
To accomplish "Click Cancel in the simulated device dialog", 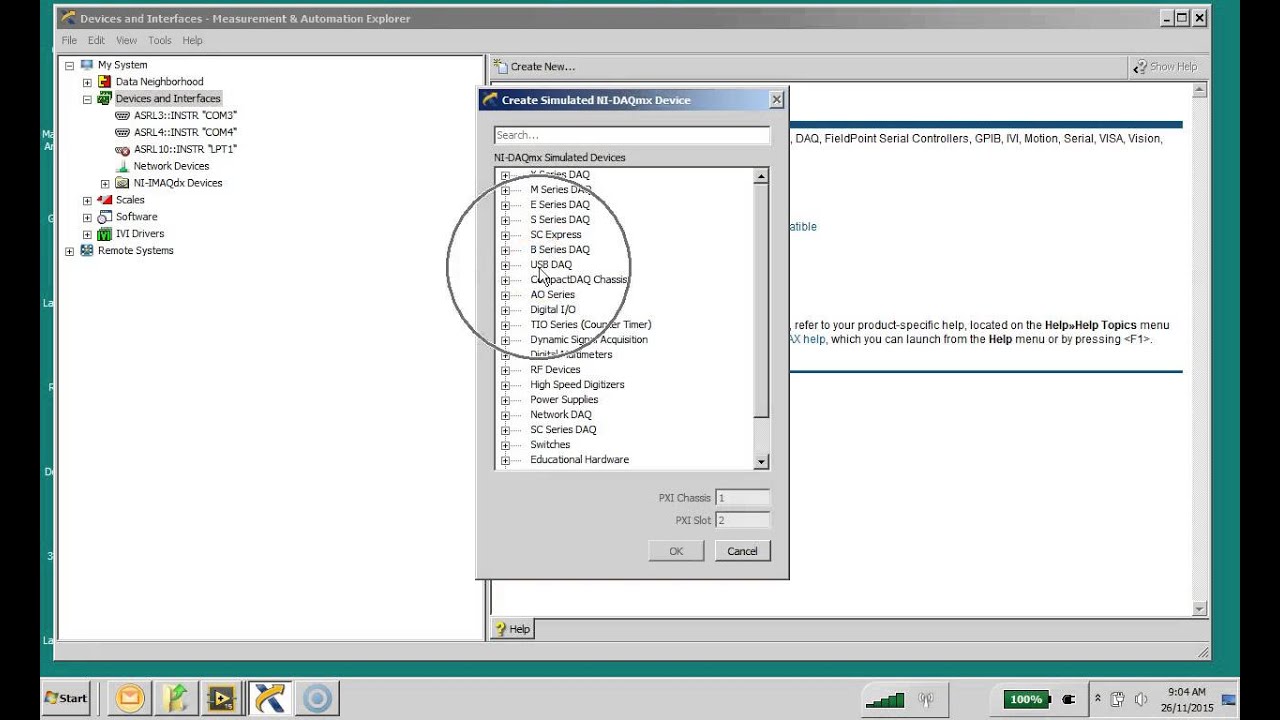I will tap(742, 551).
